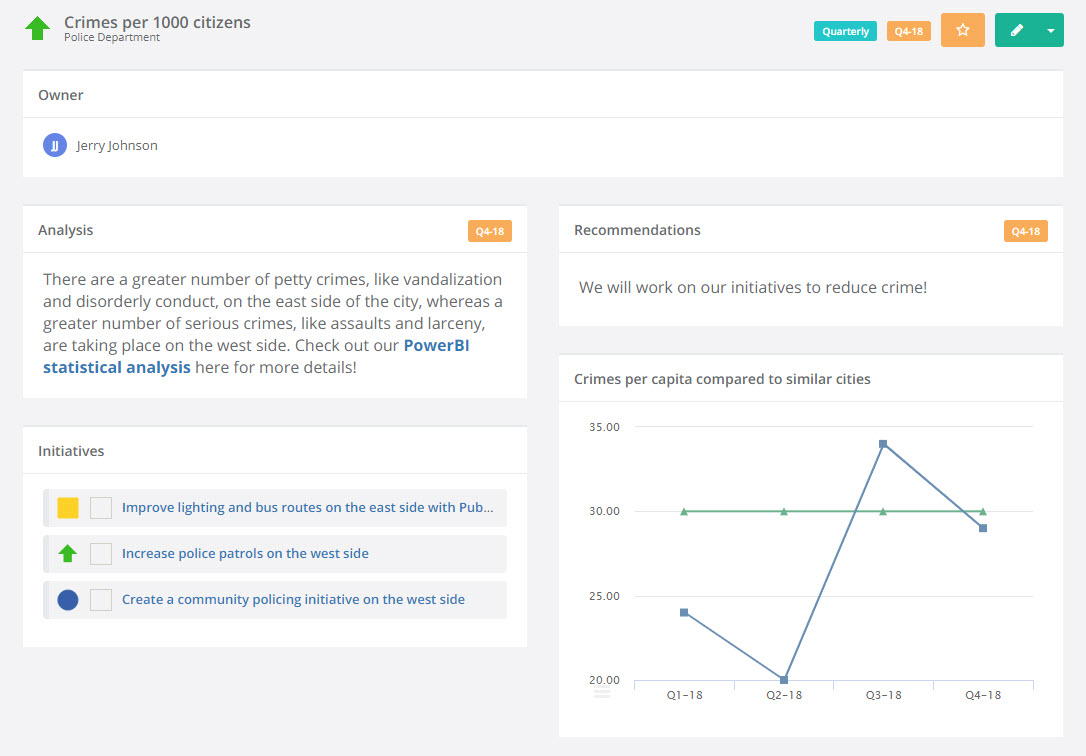1086x756 pixels.
Task: Click the green arrow status icon on police patrols initiative
Action: coord(69,554)
